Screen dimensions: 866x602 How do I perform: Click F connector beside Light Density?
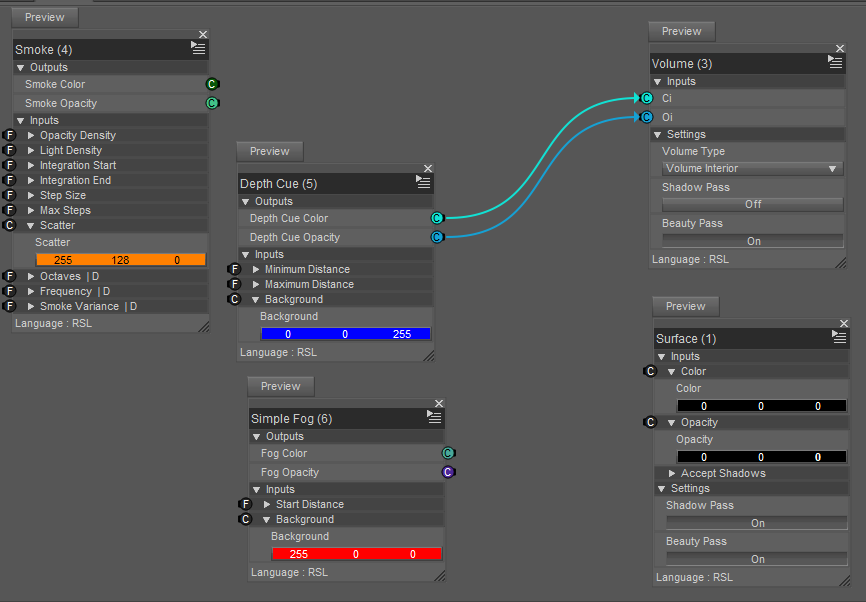tap(9, 150)
